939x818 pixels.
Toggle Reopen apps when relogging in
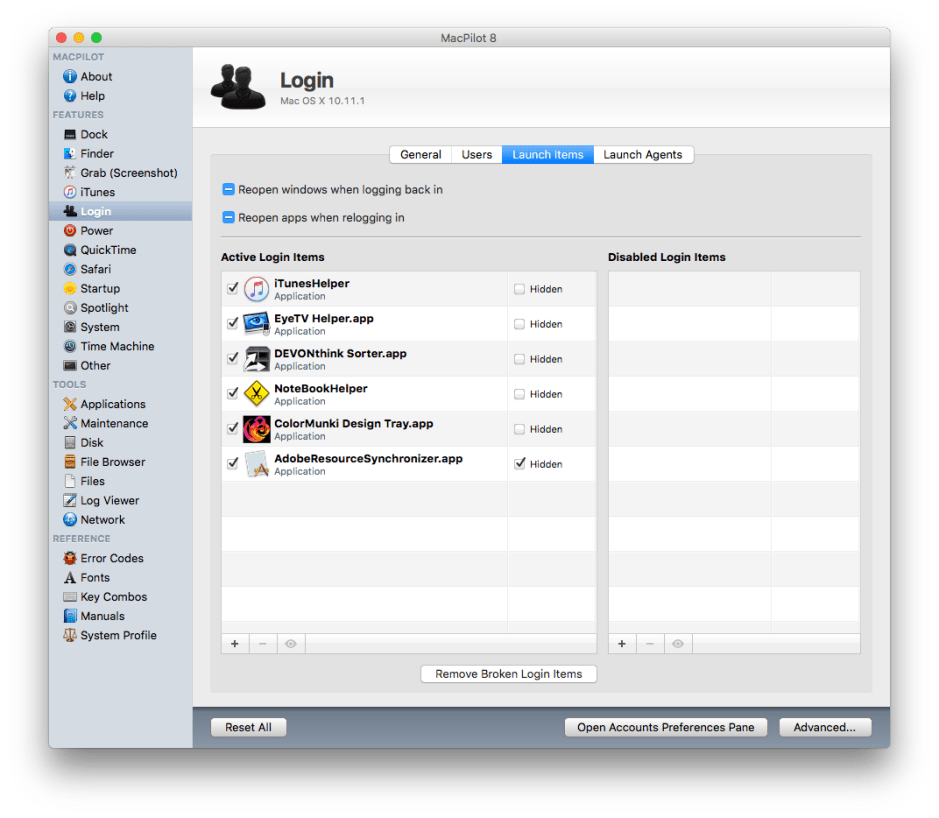(229, 217)
